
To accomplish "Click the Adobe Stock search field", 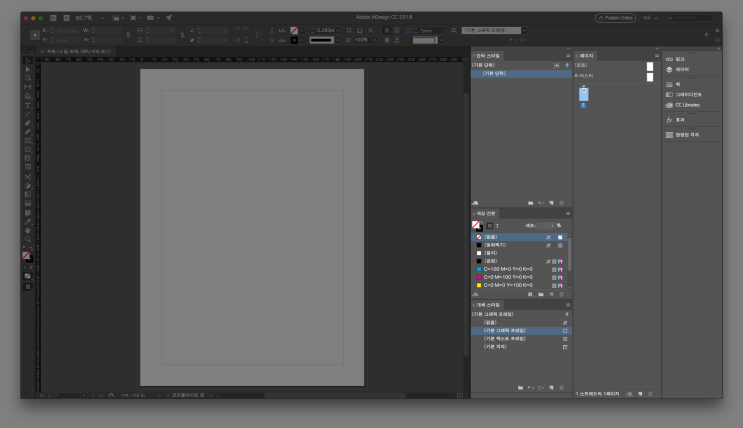I will [x=689, y=18].
